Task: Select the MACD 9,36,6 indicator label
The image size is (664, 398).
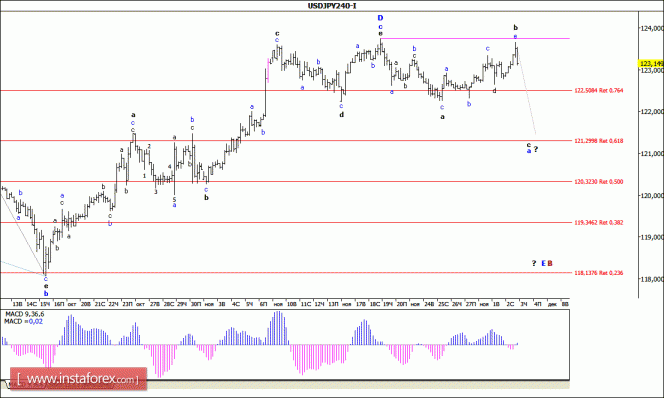Action: 24,314
